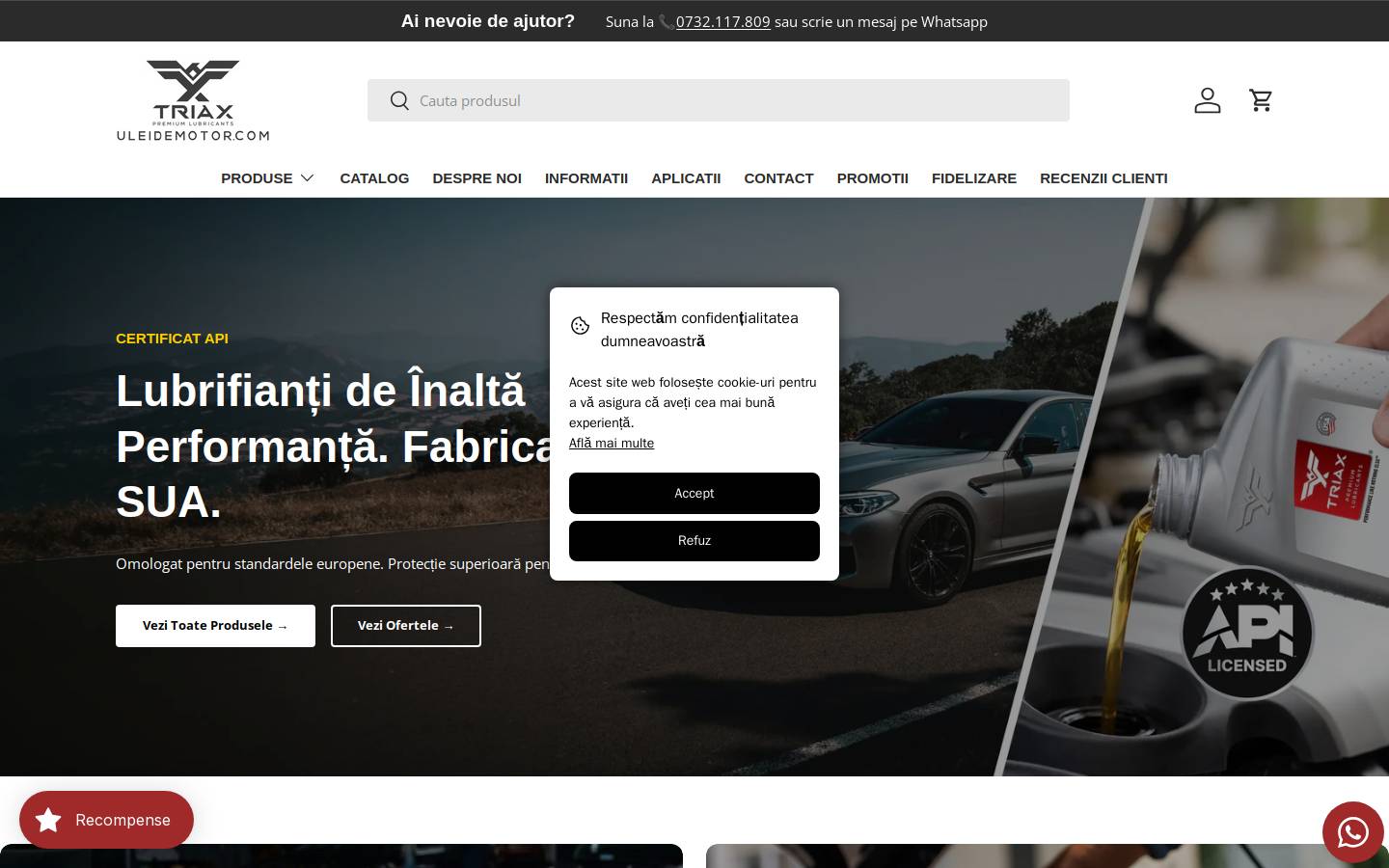This screenshot has height=868, width=1389.
Task: Follow the Află mai multe link
Action: [612, 443]
